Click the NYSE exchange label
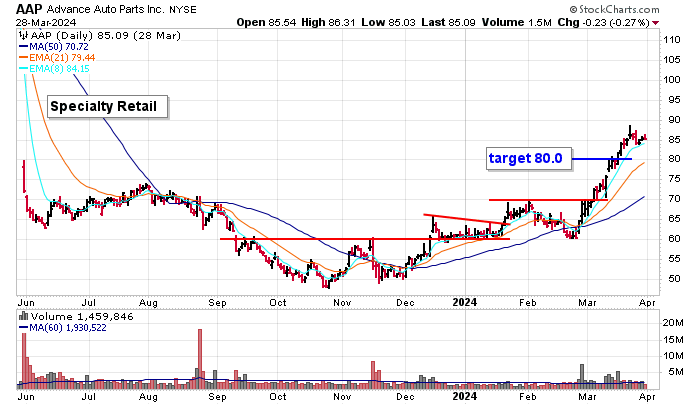 183,9
